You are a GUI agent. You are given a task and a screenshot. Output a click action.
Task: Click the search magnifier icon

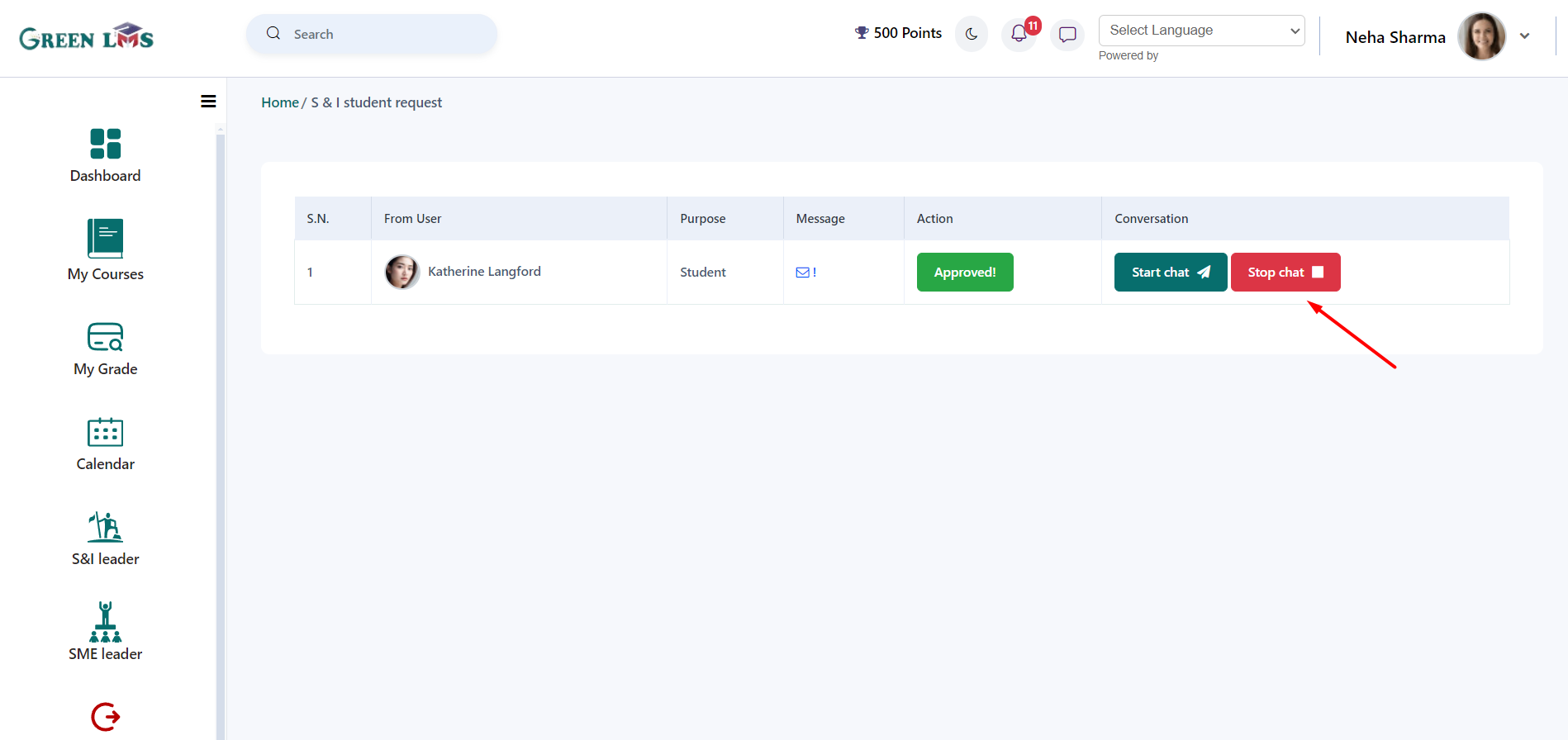[x=273, y=34]
